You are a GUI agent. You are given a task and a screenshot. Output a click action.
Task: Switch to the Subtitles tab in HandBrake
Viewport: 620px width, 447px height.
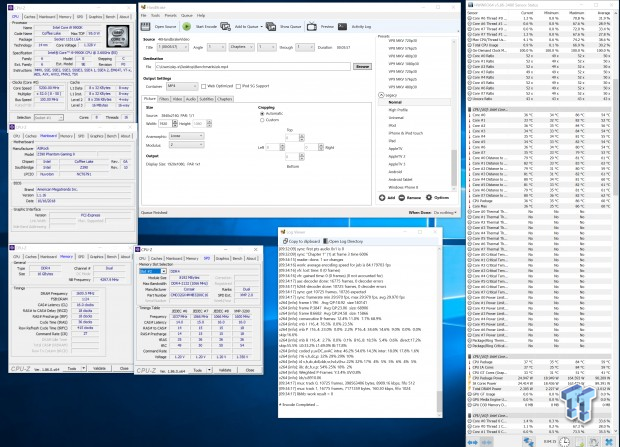point(206,99)
